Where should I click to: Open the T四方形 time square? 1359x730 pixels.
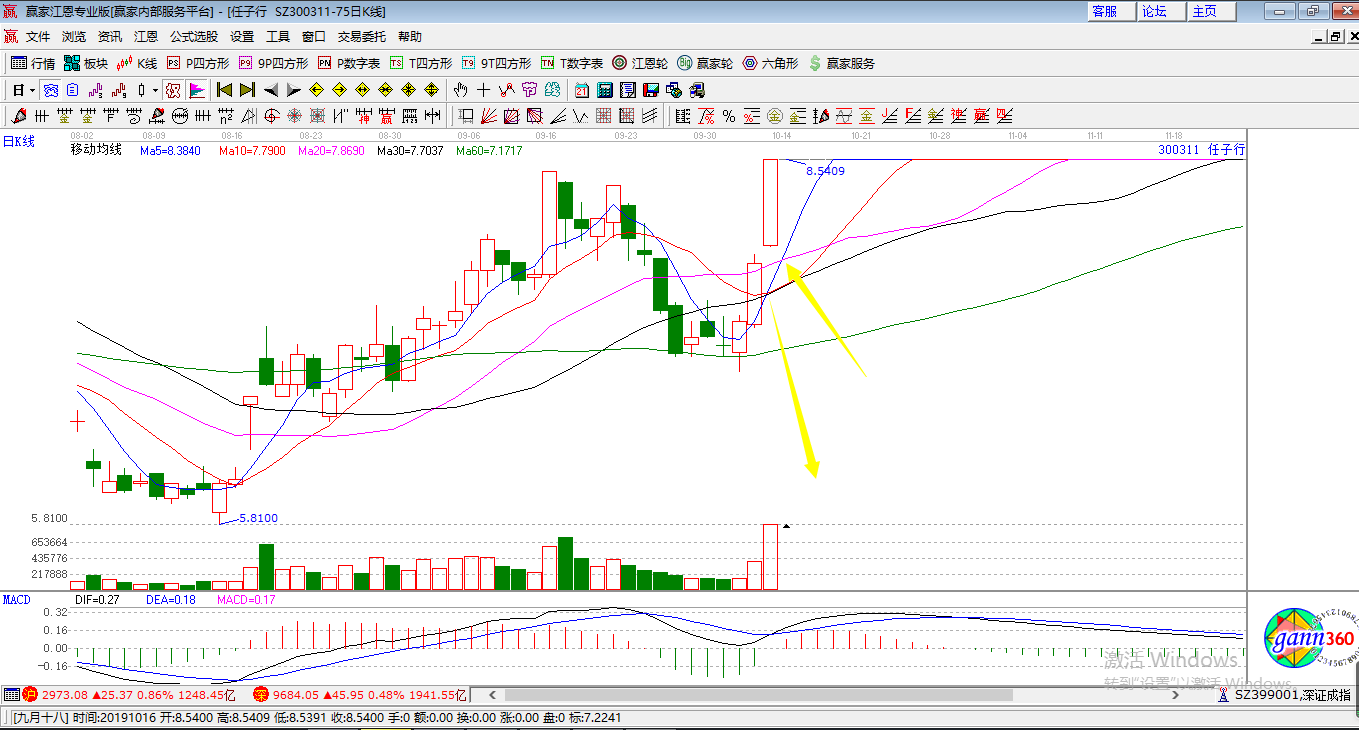[x=421, y=63]
